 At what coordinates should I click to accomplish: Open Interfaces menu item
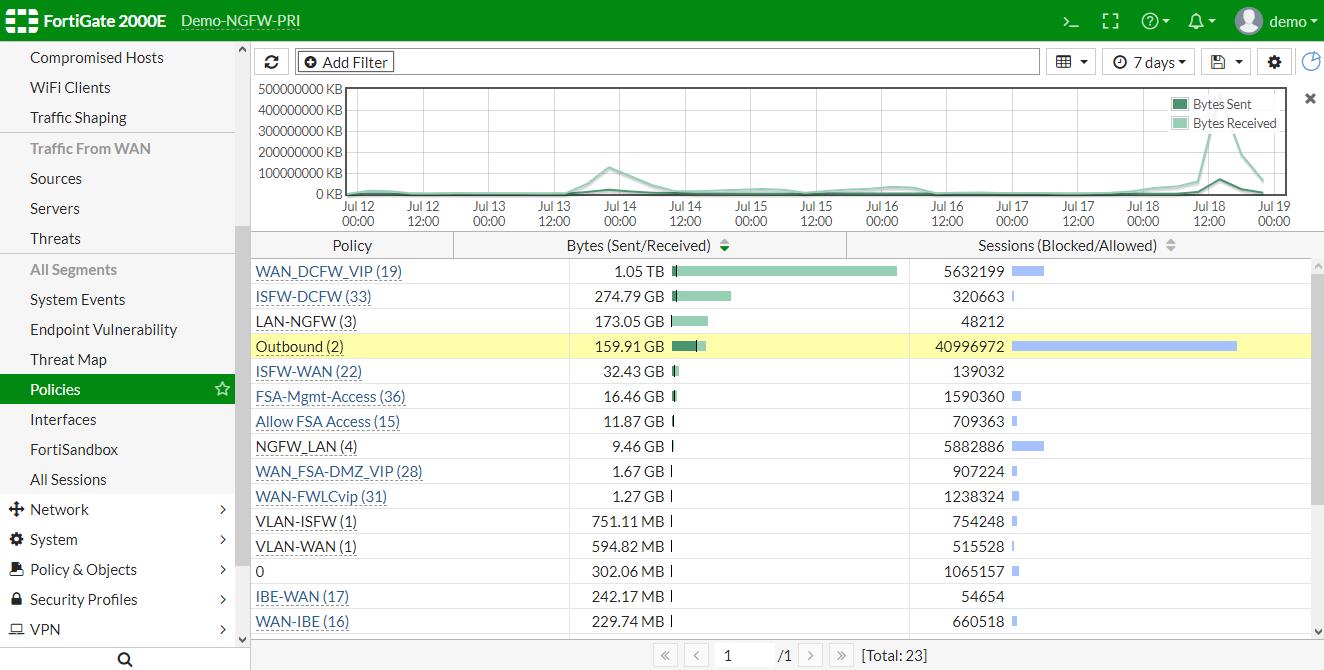click(x=63, y=419)
